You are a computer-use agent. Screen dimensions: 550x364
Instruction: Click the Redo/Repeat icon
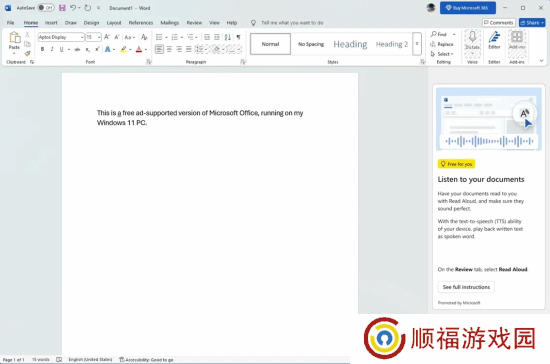pyautogui.click(x=88, y=8)
